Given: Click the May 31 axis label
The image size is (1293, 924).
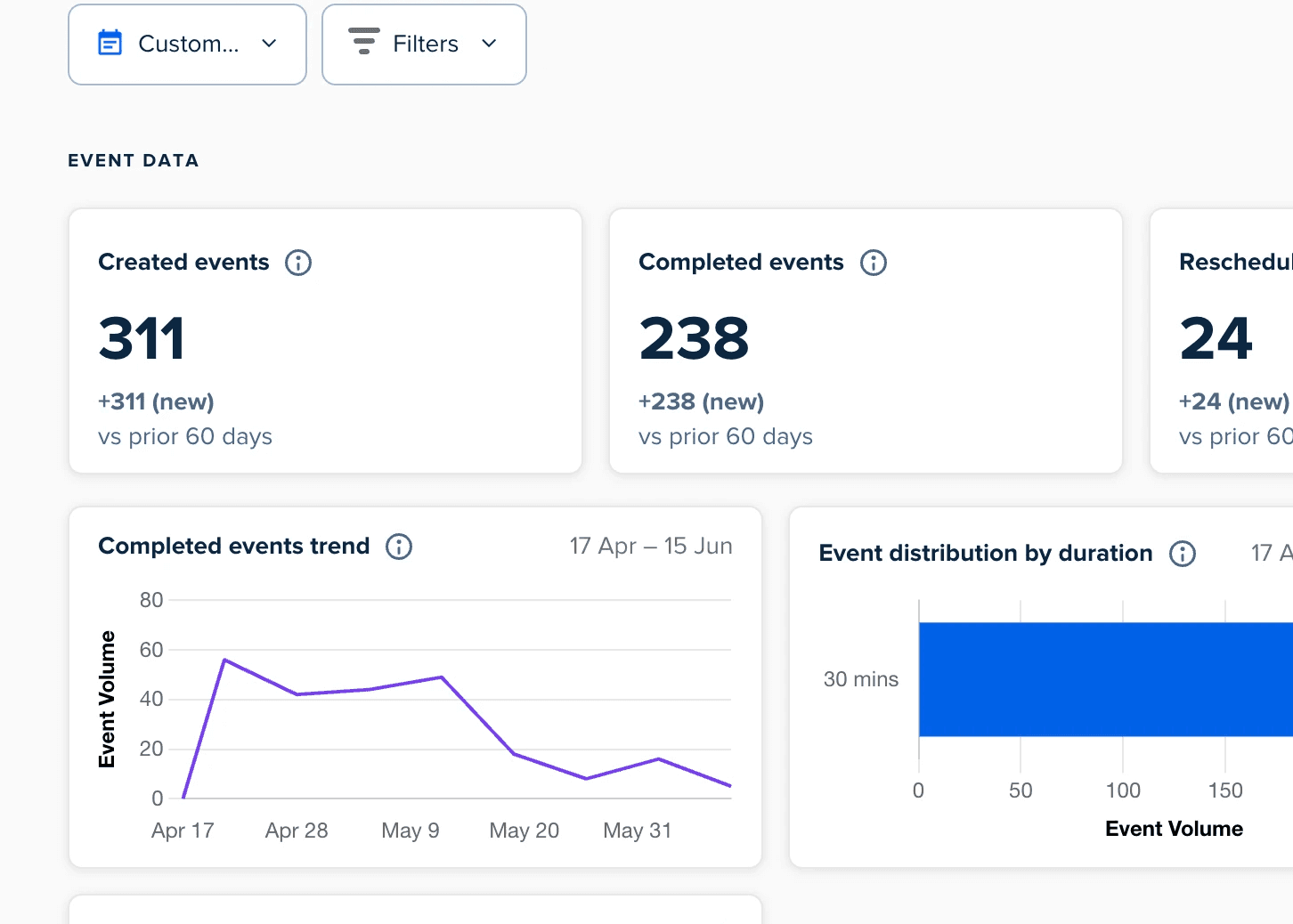Looking at the screenshot, I should click(638, 831).
